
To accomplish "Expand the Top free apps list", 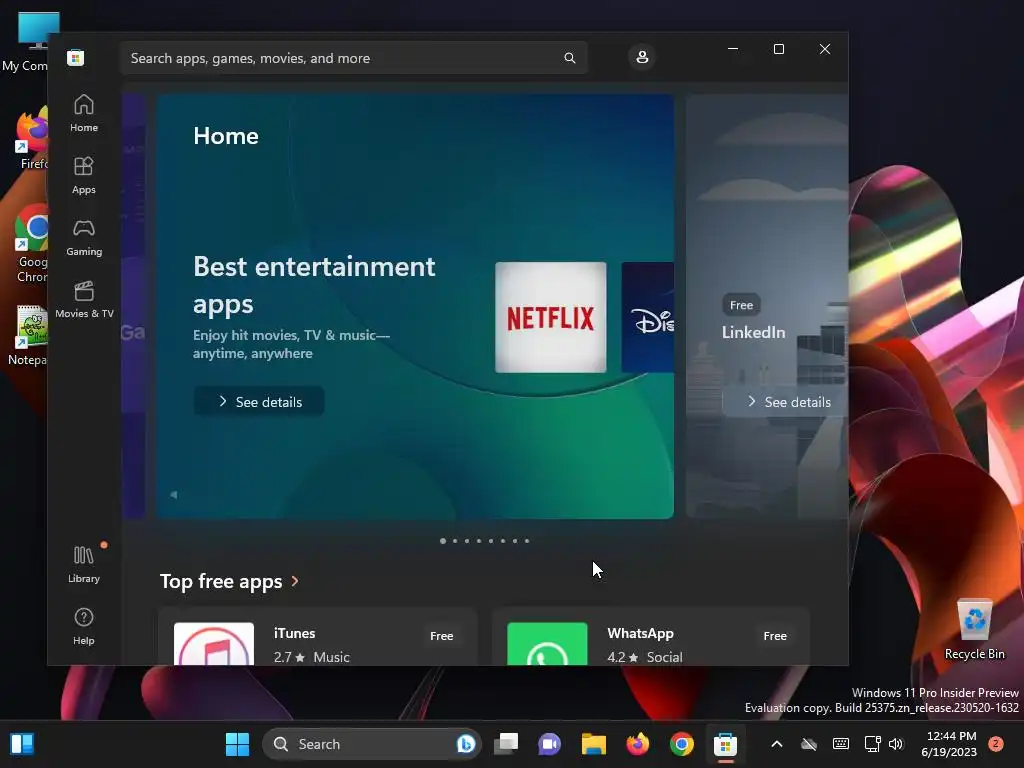I will 229,581.
